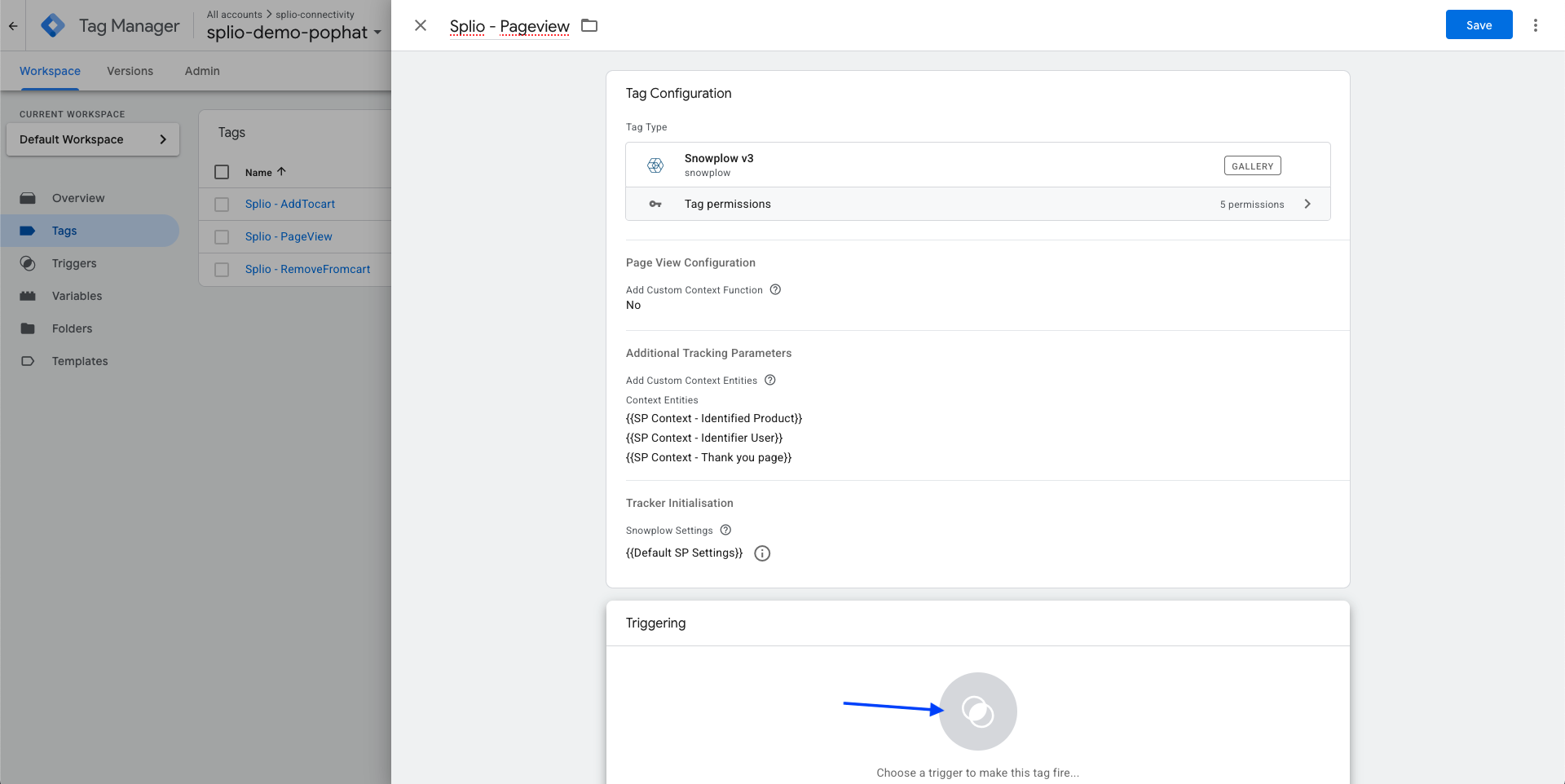Click the Tags label icon in sidebar
1565x784 pixels.
pos(28,231)
